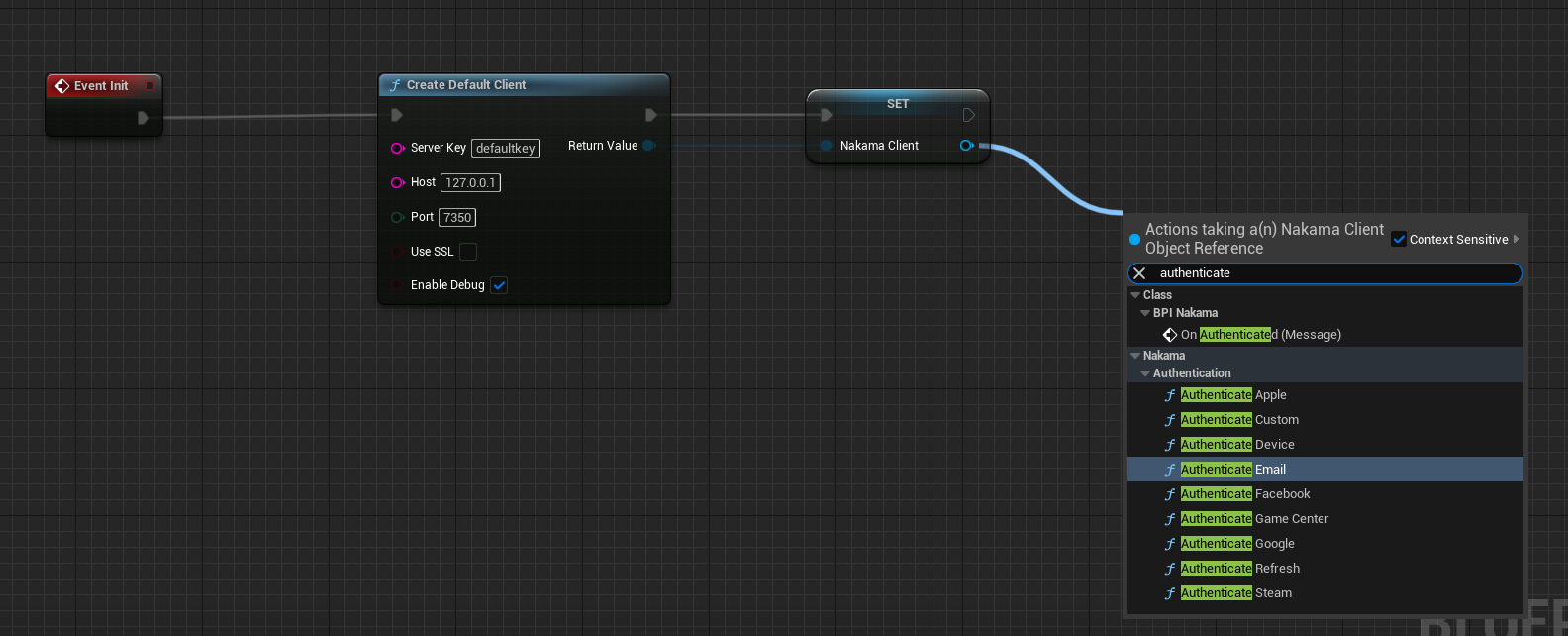This screenshot has height=636, width=1568.
Task: Click the Port 7350 field
Action: (x=457, y=217)
